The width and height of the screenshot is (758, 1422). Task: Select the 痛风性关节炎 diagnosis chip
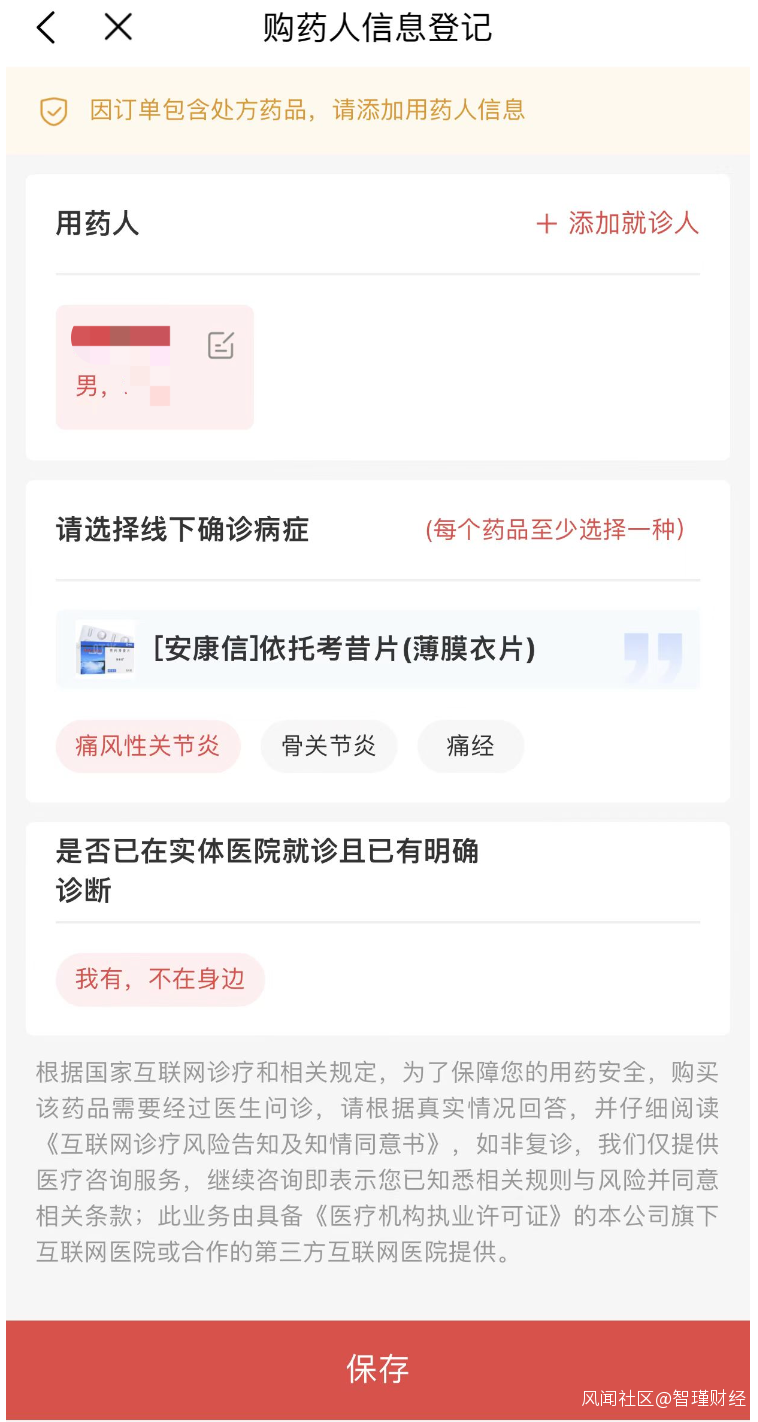click(148, 746)
